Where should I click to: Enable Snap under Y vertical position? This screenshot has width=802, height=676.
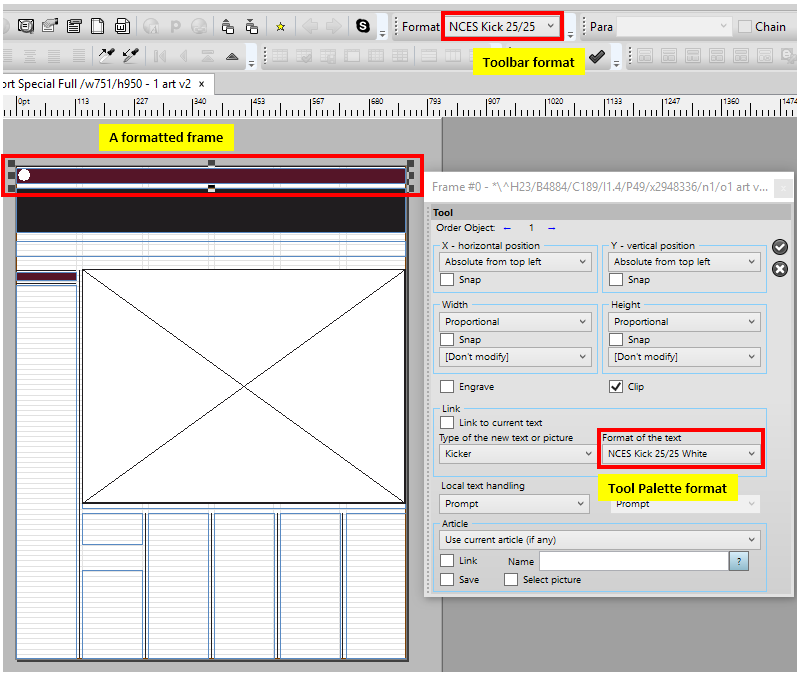point(616,280)
